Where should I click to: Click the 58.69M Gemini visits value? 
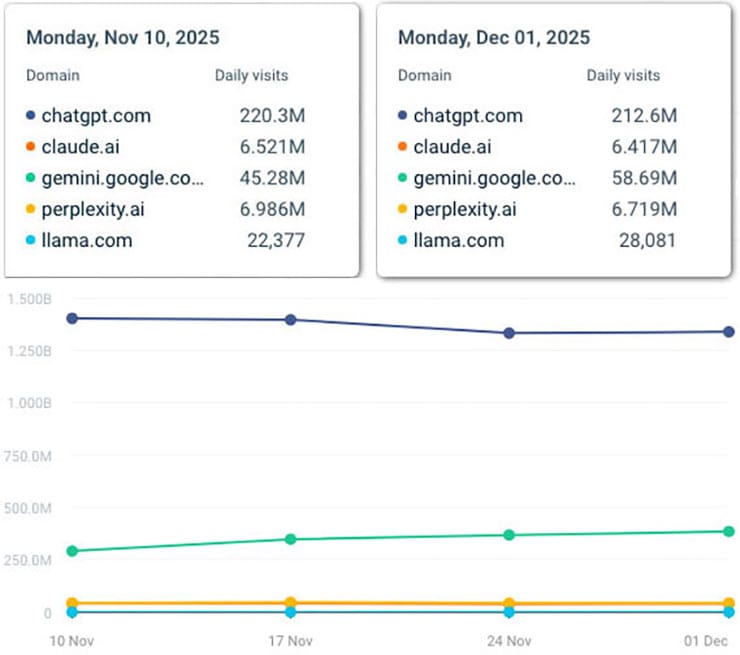644,179
